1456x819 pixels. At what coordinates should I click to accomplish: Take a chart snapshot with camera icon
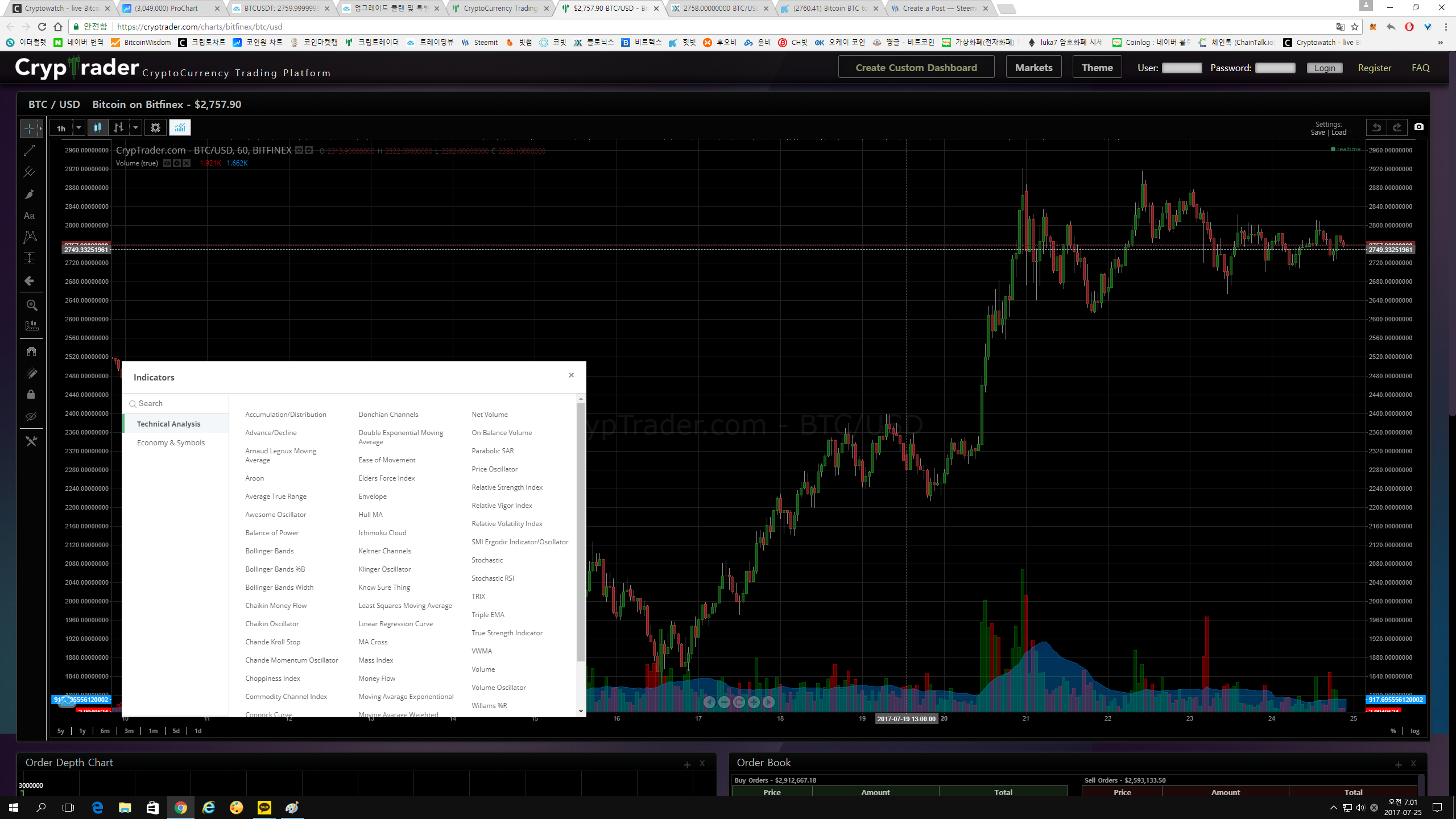(x=1419, y=127)
